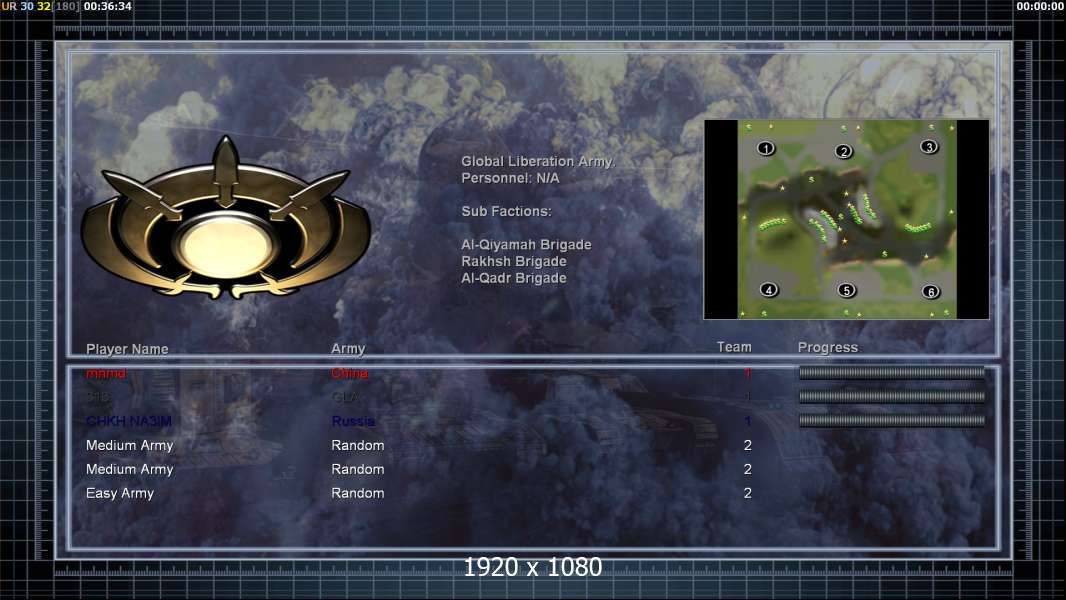Click start position 6 on the minimap
1066x600 pixels.
[x=931, y=292]
